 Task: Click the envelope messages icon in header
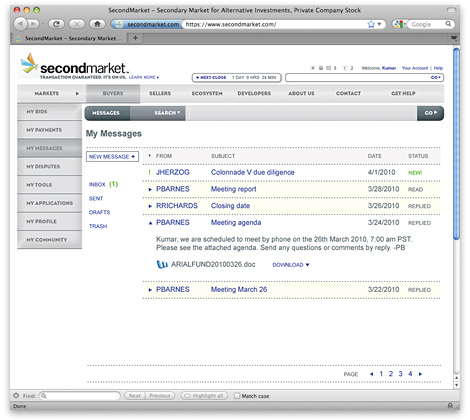(x=328, y=68)
